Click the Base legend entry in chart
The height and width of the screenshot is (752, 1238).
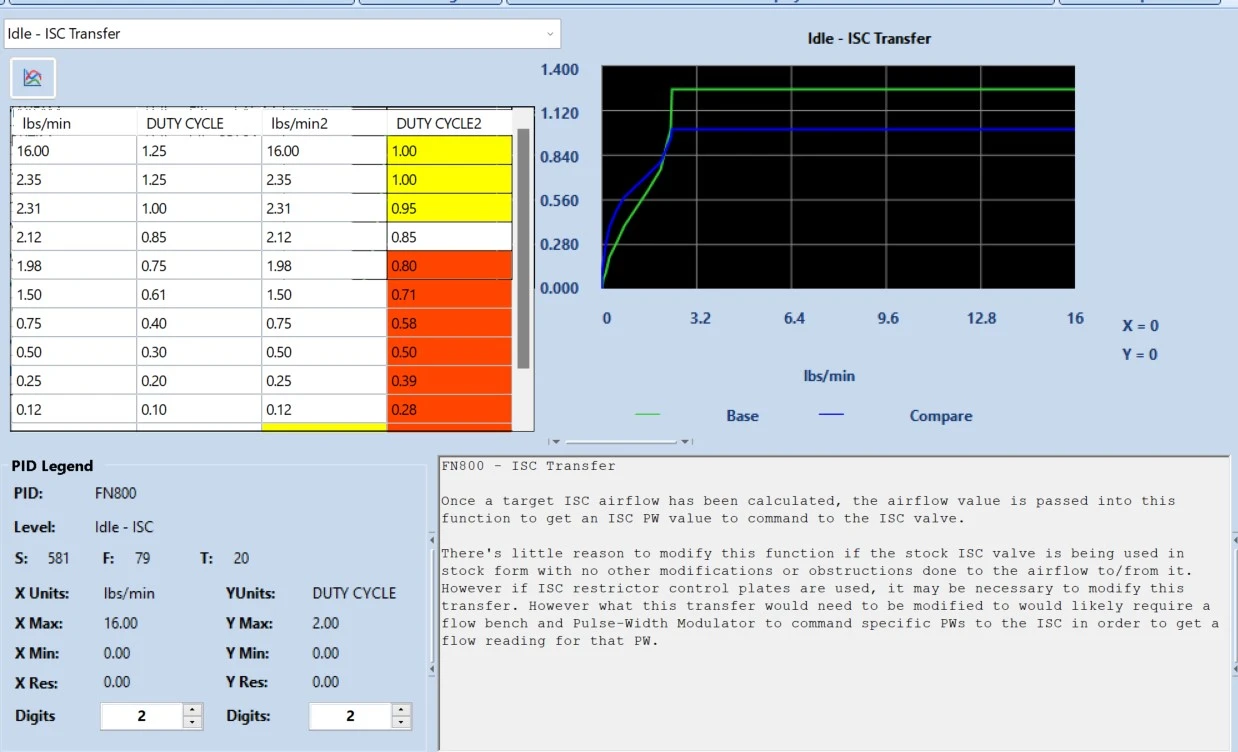point(742,415)
